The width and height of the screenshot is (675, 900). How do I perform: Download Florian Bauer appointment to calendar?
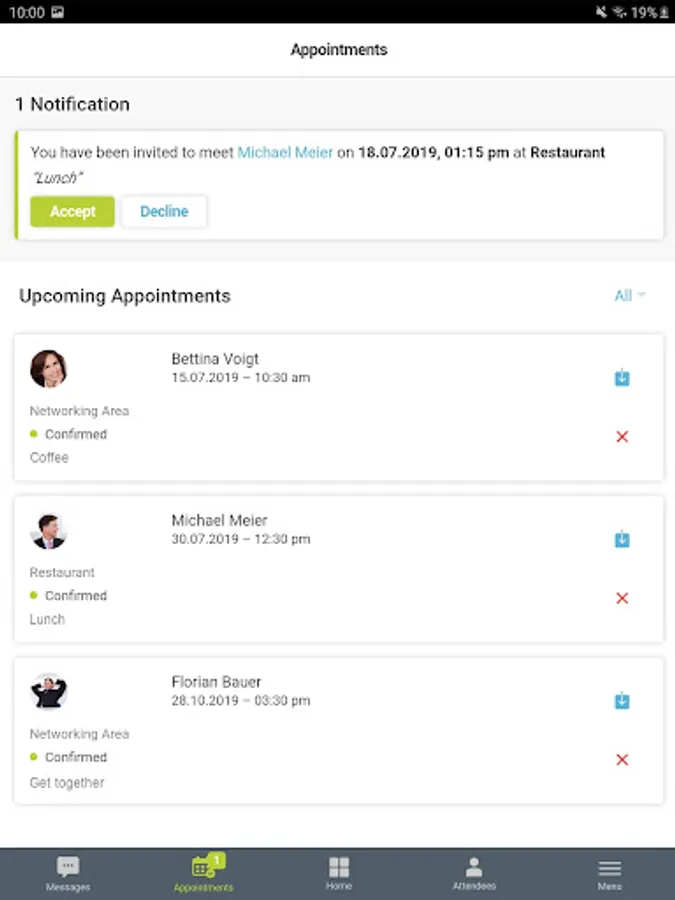622,701
